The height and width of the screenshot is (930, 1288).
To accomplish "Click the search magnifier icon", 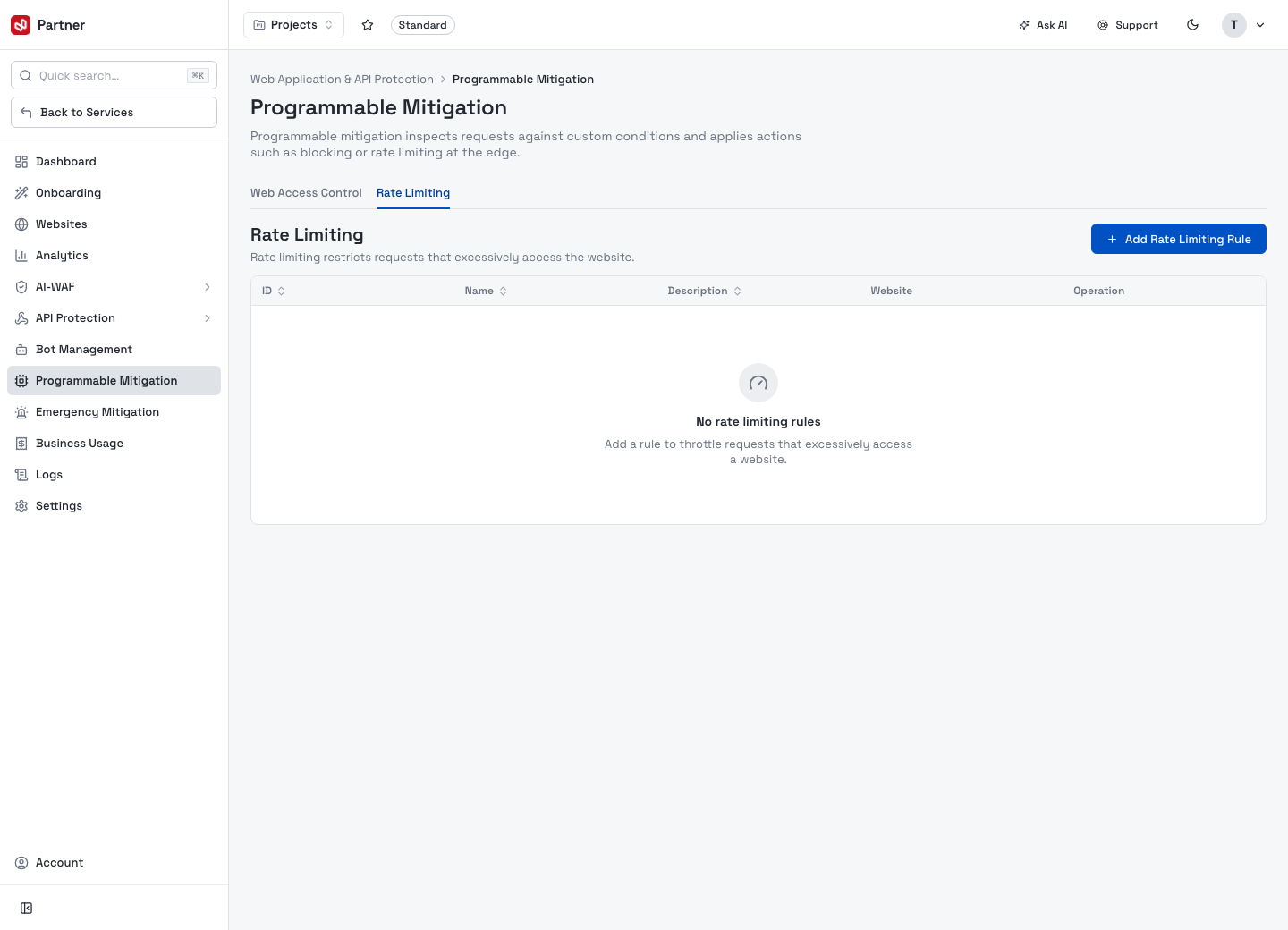I will click(26, 76).
